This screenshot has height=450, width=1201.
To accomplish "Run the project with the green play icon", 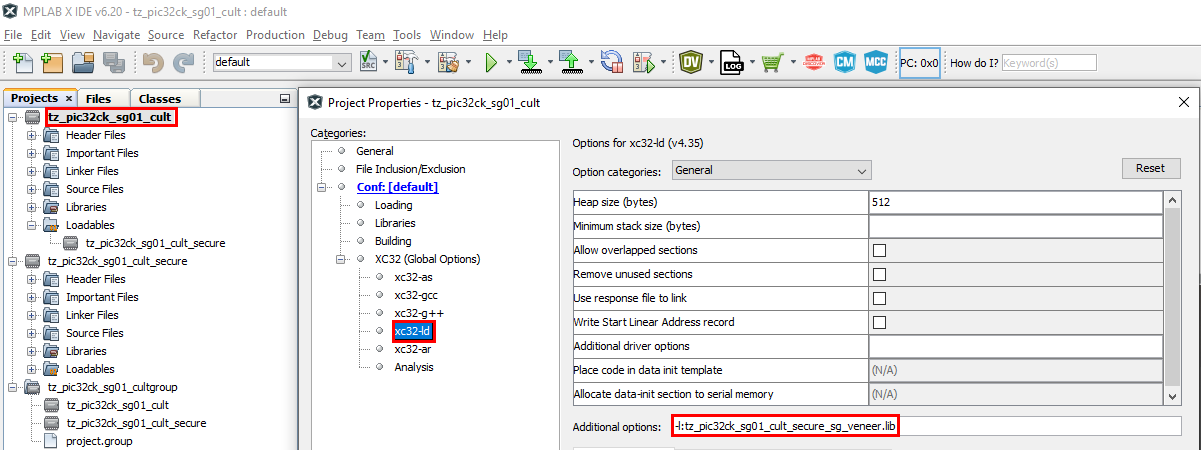I will [491, 62].
